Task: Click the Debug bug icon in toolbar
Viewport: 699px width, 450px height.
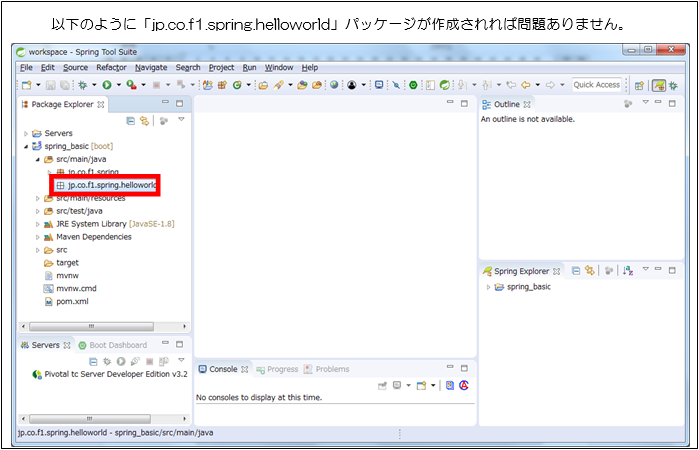Action: pos(83,85)
